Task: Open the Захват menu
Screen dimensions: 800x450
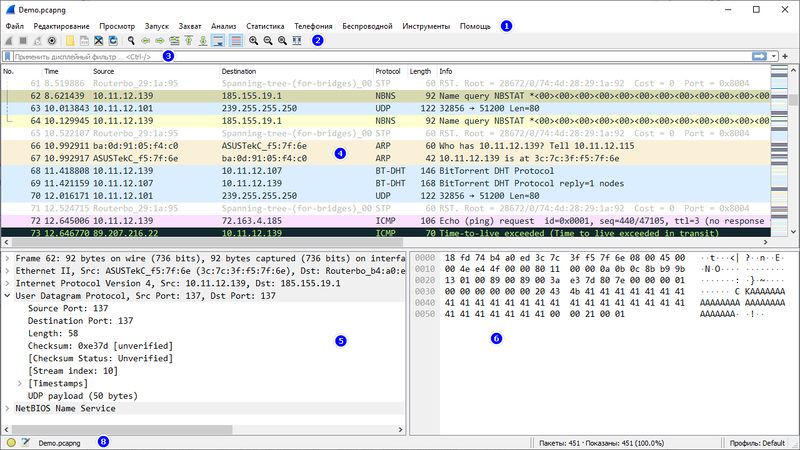Action: pyautogui.click(x=190, y=26)
